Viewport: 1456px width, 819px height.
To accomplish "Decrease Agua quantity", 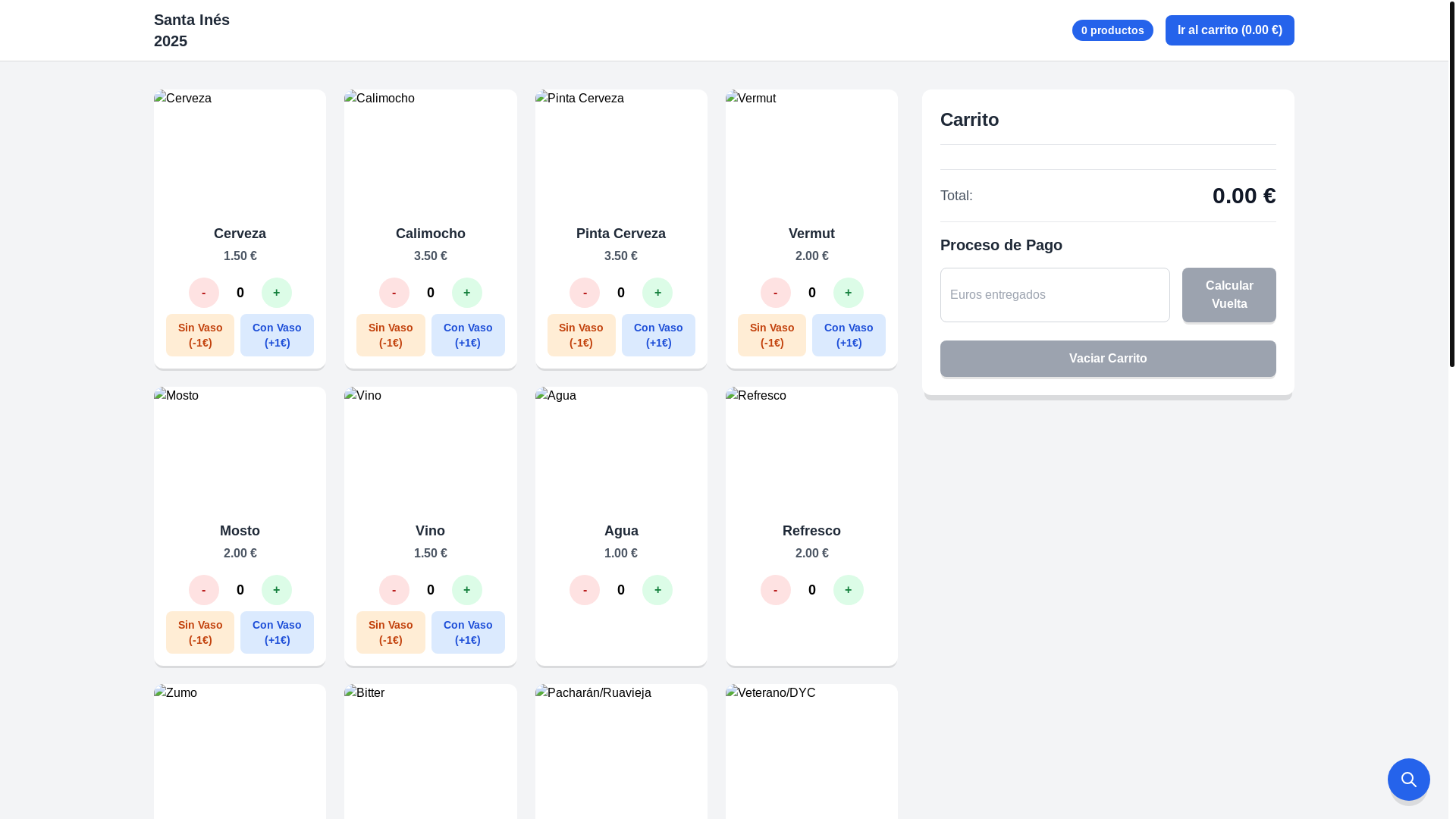I will coord(585,590).
